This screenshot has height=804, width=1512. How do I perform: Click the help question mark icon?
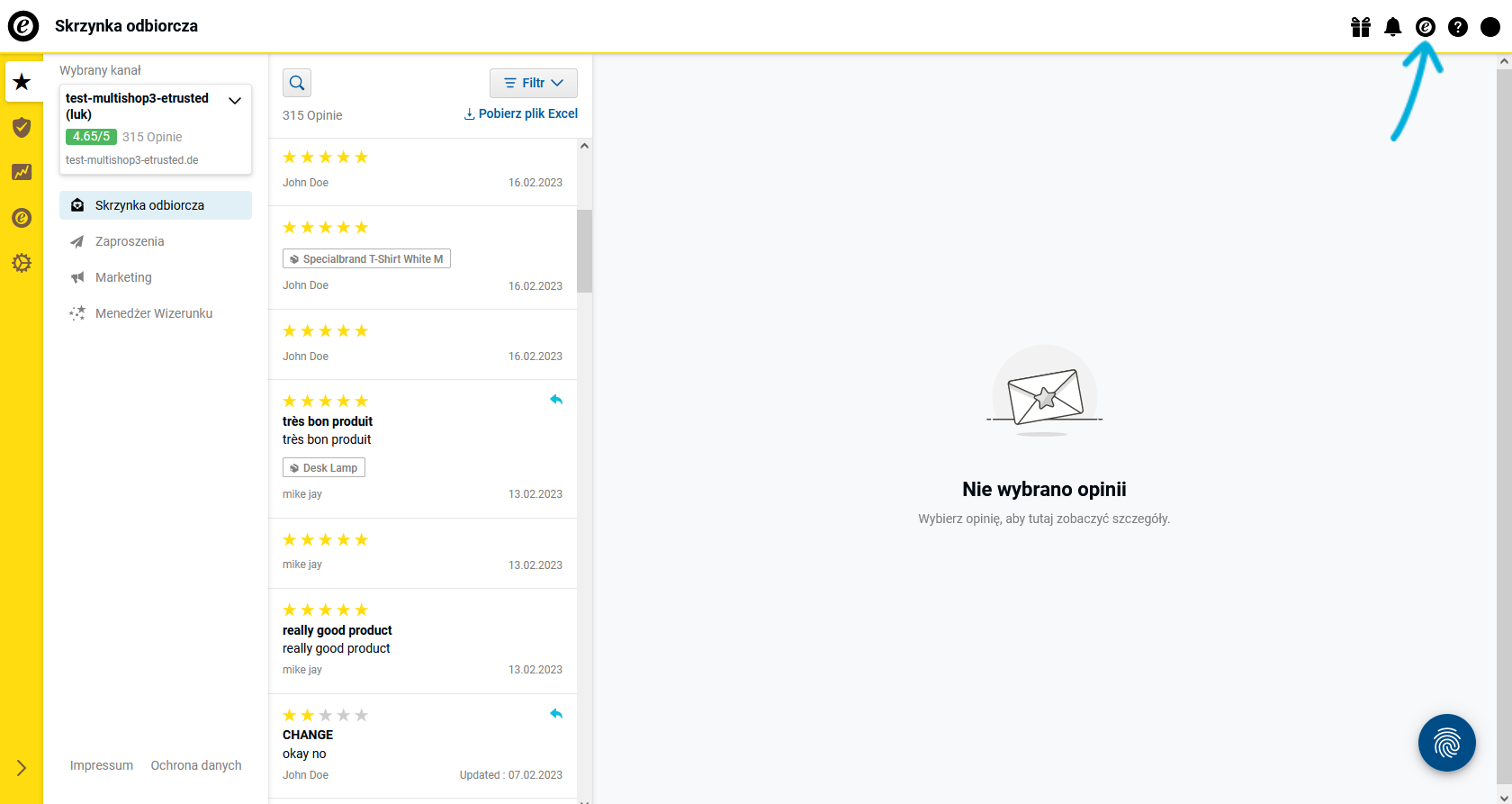point(1457,27)
